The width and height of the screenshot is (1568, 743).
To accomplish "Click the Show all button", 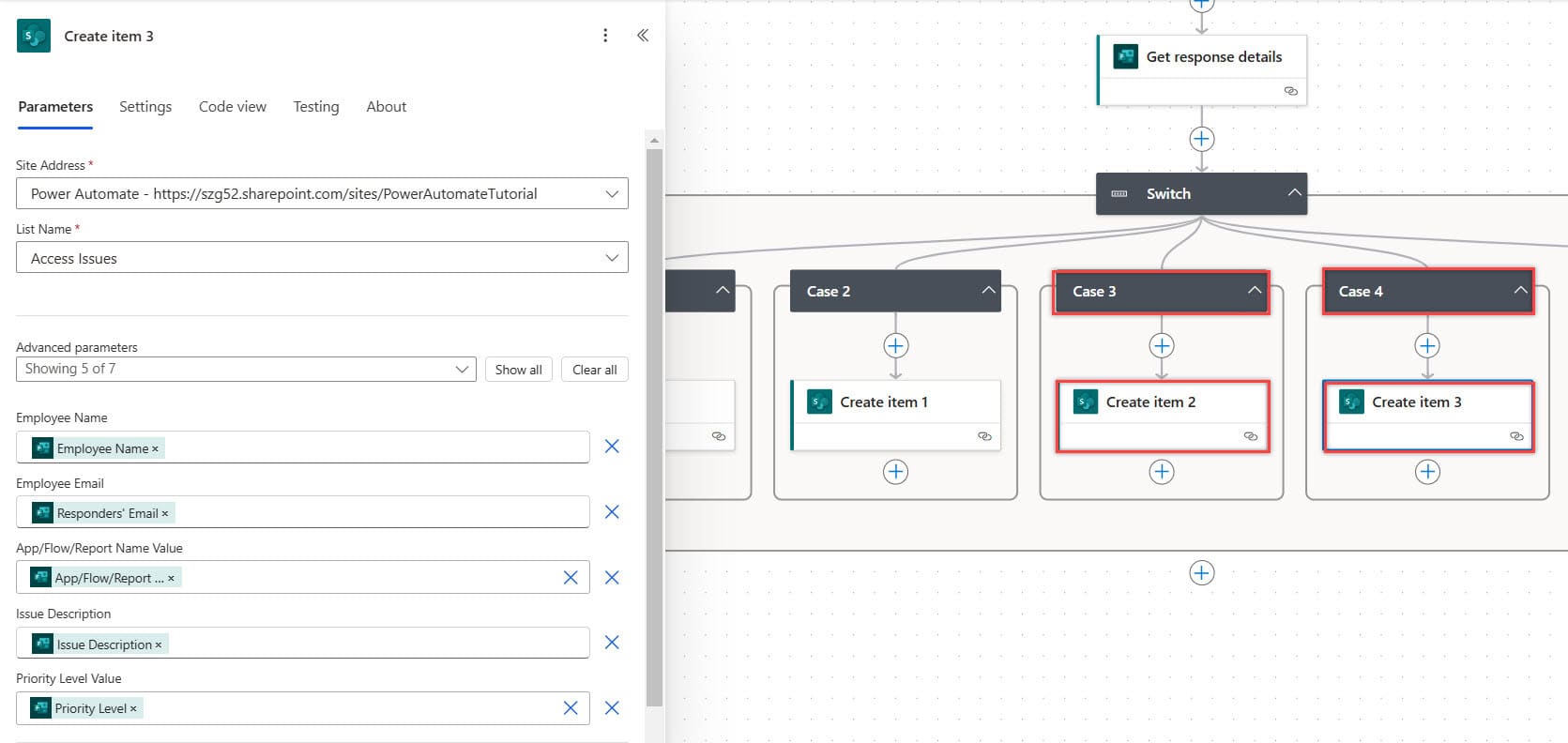I will point(519,370).
